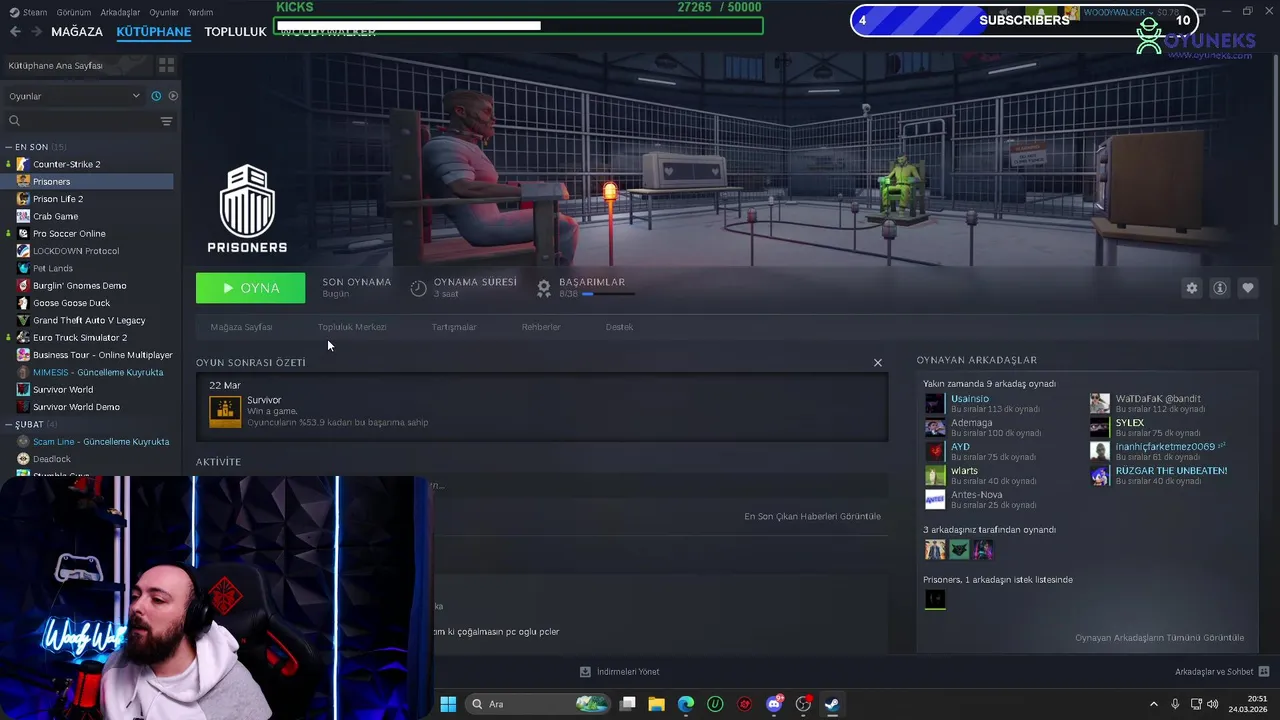
Task: Select Deadlock in library list
Action: pos(51,459)
